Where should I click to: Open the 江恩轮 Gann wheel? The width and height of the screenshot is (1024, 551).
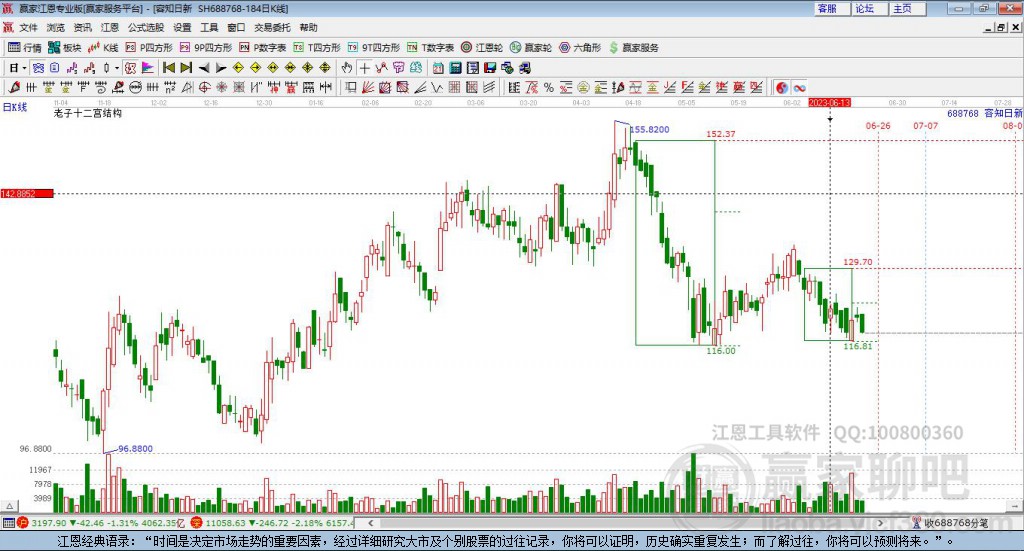482,48
